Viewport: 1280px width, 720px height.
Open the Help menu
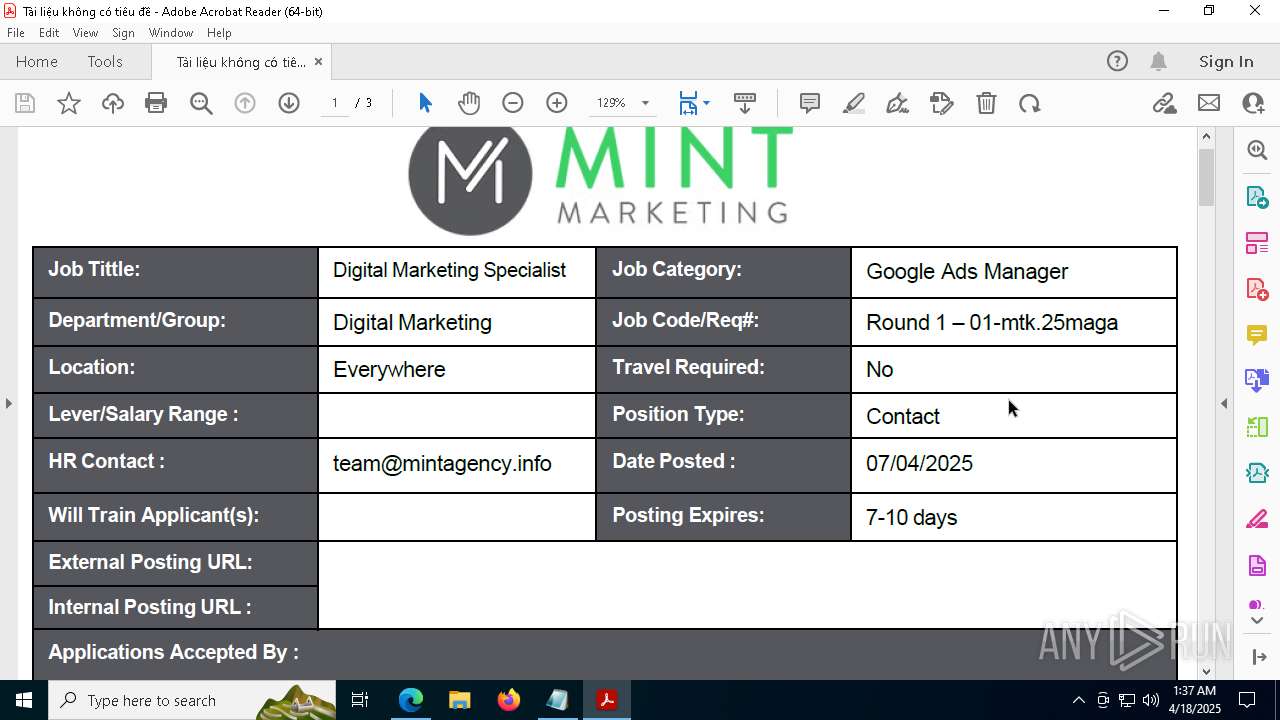[x=219, y=33]
